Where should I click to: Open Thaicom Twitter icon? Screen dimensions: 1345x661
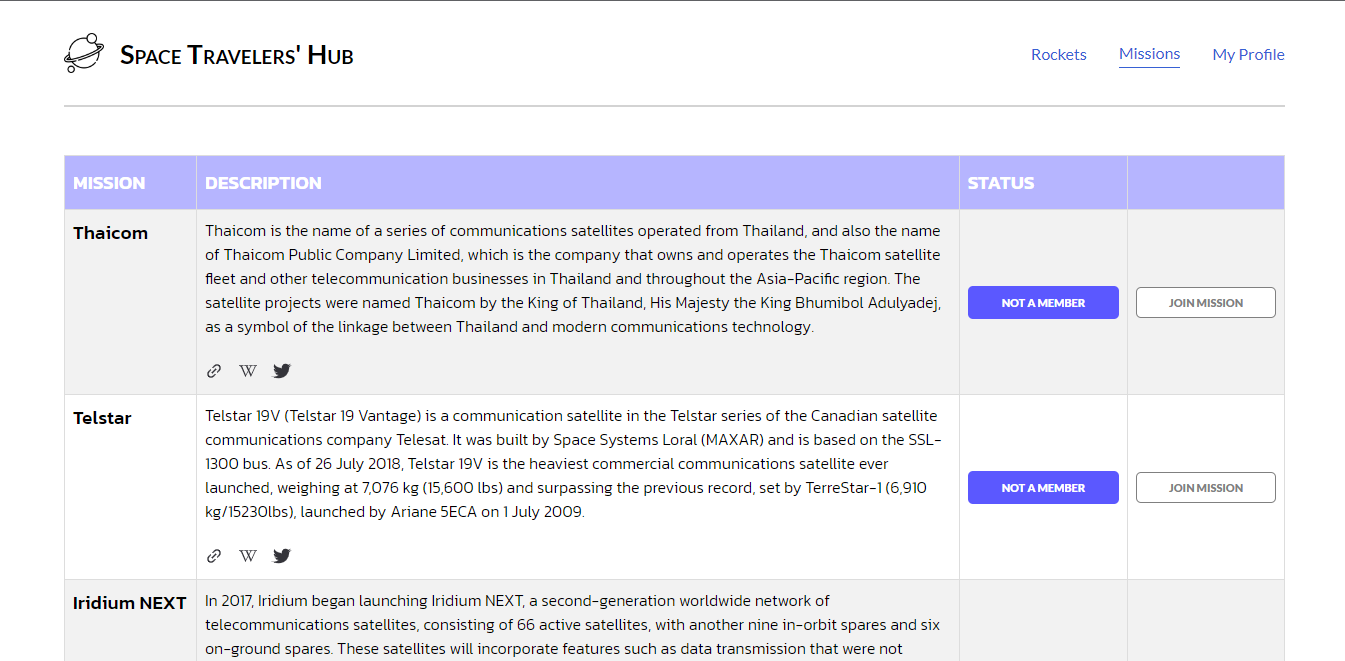tap(282, 371)
